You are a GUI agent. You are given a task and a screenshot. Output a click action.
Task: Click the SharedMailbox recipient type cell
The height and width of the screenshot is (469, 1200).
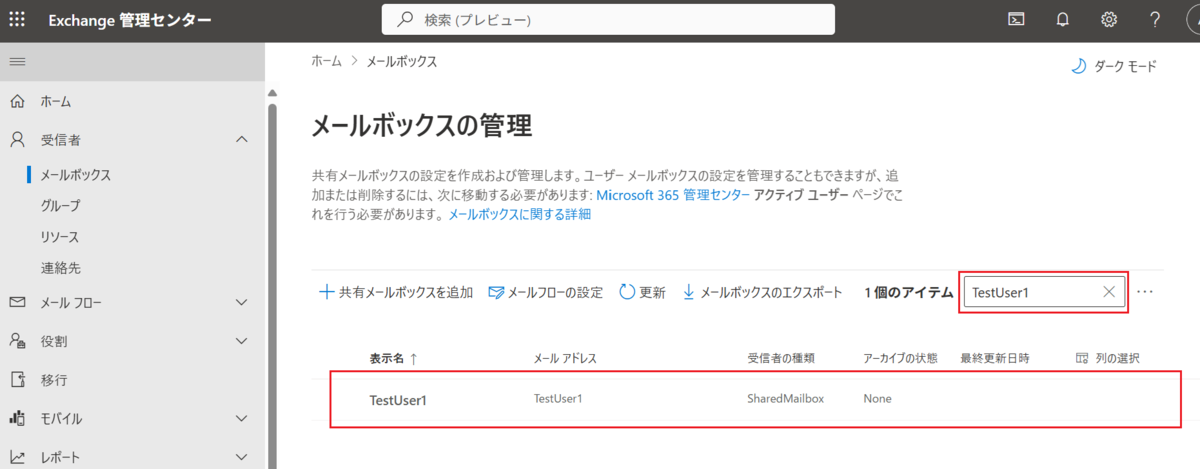point(785,399)
